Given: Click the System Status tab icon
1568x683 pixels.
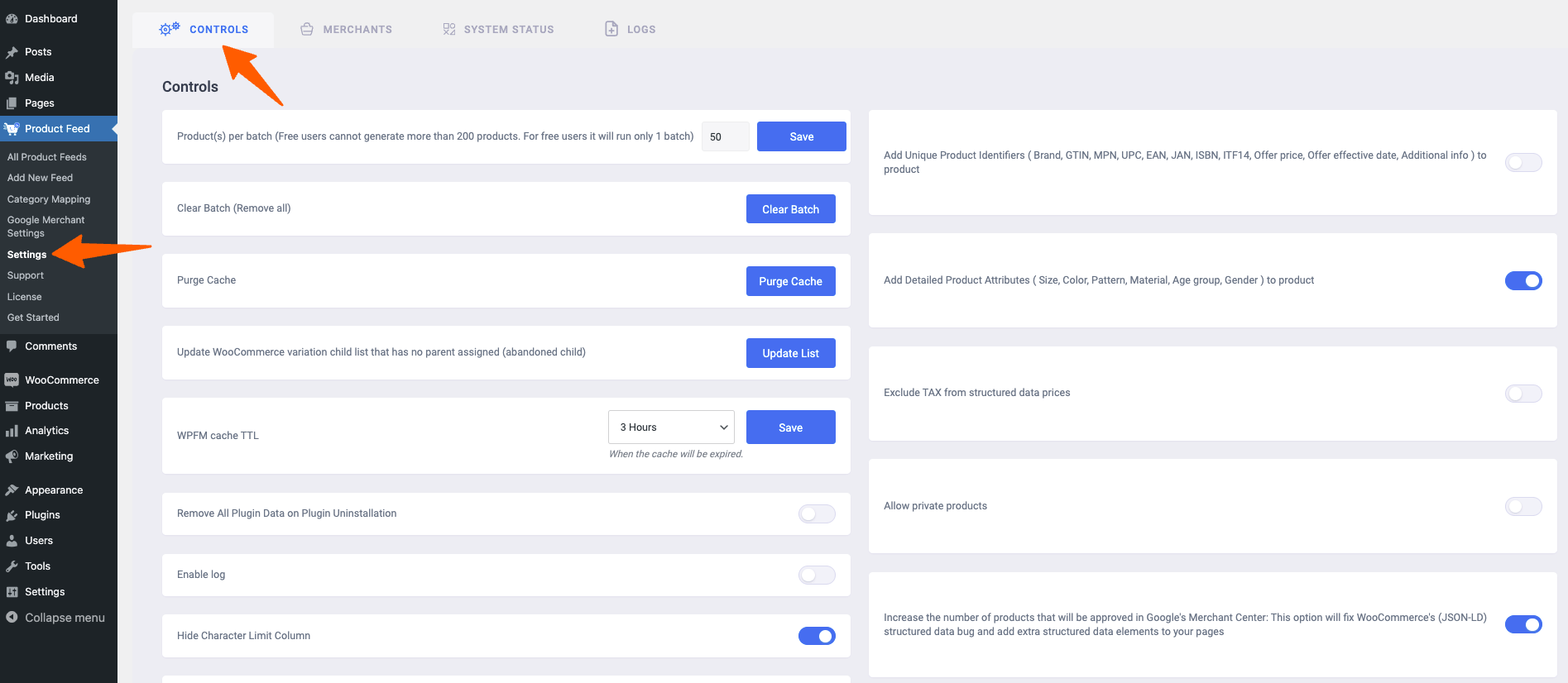Looking at the screenshot, I should tap(449, 29).
